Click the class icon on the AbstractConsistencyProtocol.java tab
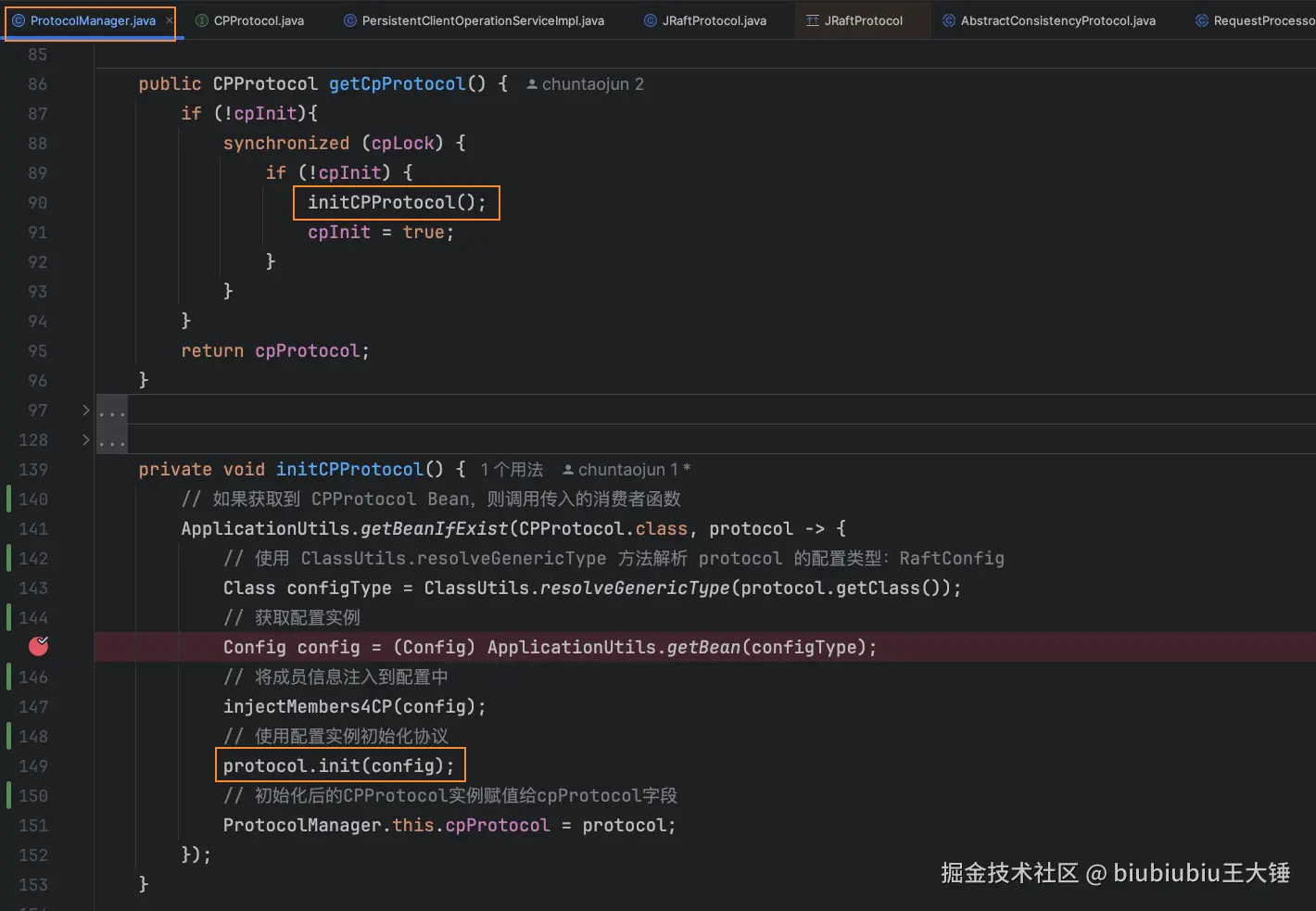The width and height of the screenshot is (1316, 911). click(949, 20)
